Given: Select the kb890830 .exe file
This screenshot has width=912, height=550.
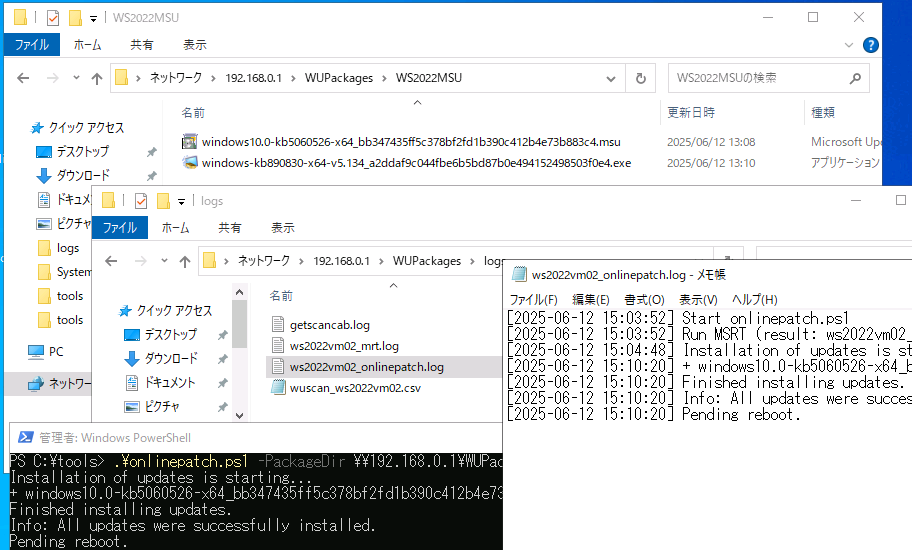Looking at the screenshot, I should pos(416,163).
